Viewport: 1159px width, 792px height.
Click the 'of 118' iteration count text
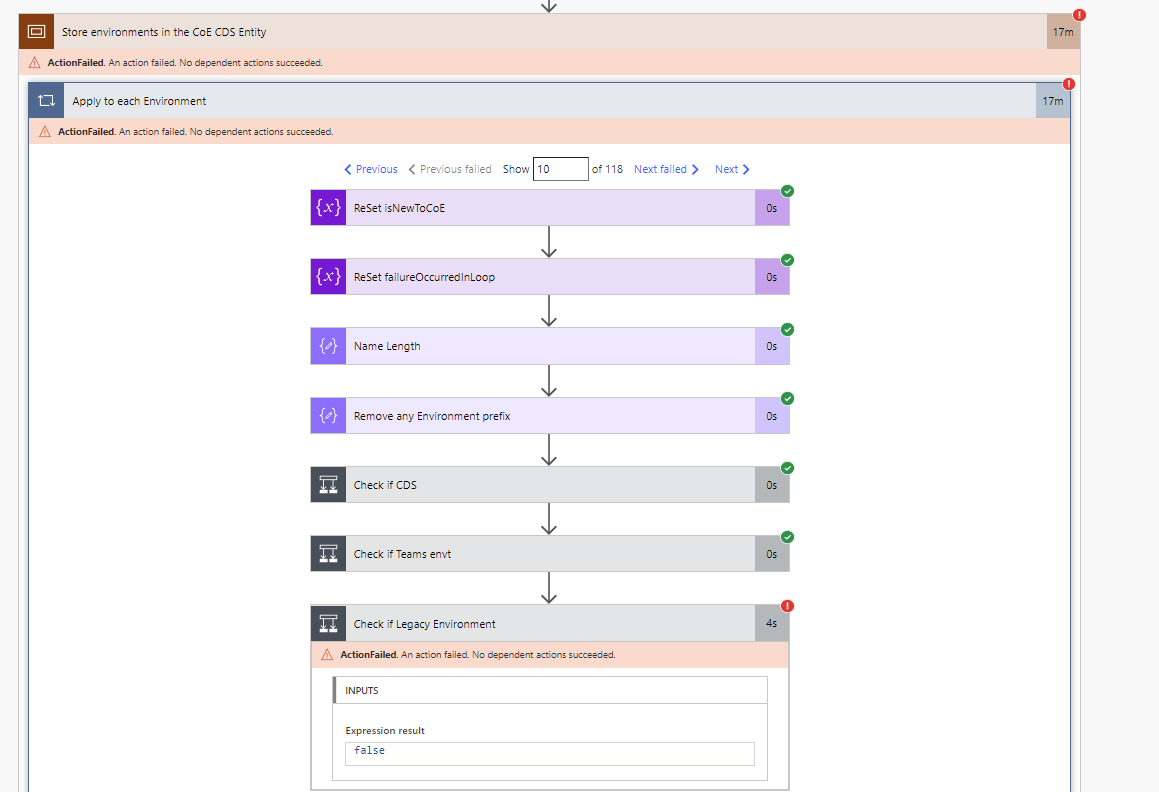[608, 169]
